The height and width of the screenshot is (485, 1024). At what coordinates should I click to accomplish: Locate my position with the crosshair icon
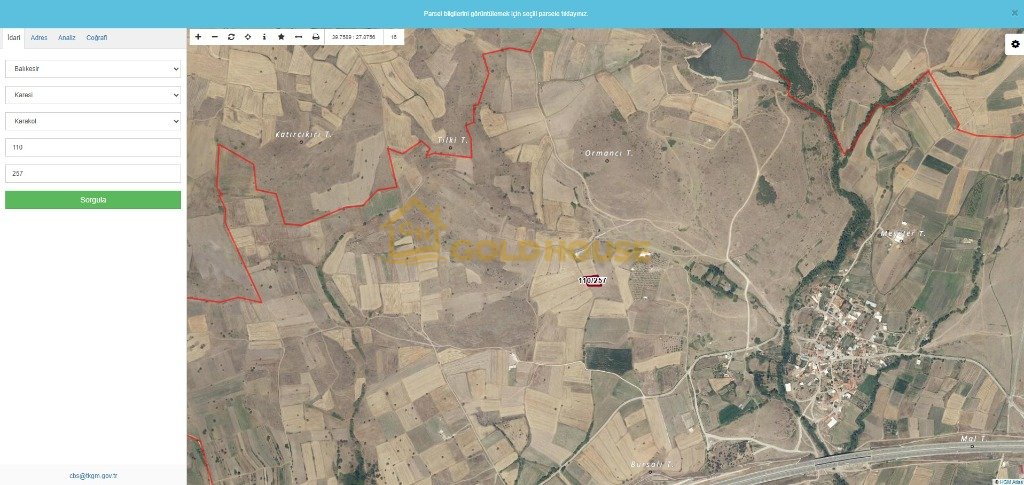pos(248,37)
